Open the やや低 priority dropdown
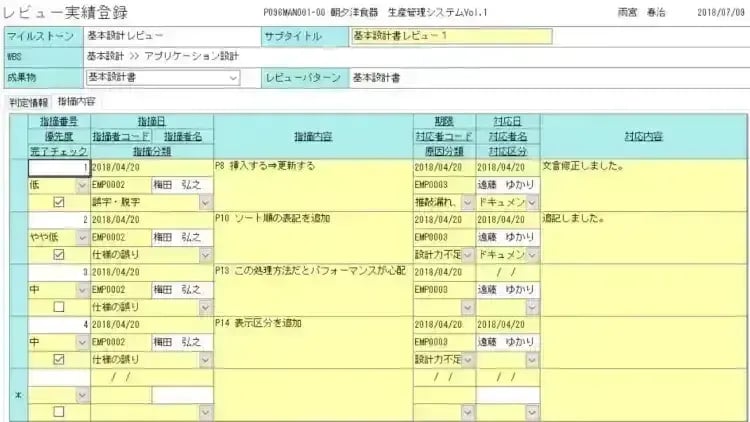Screen dimensions: 750x422 [x=82, y=237]
